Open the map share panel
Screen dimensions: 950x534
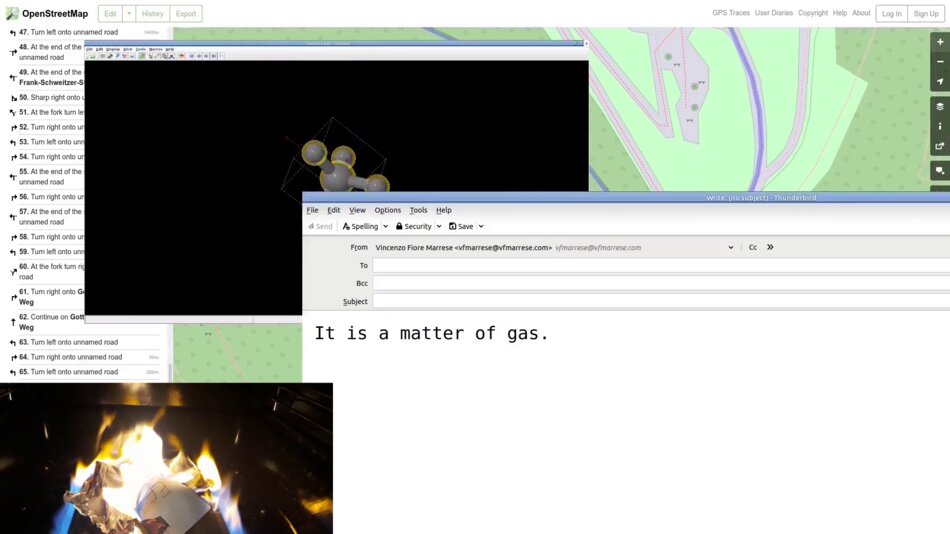point(940,146)
